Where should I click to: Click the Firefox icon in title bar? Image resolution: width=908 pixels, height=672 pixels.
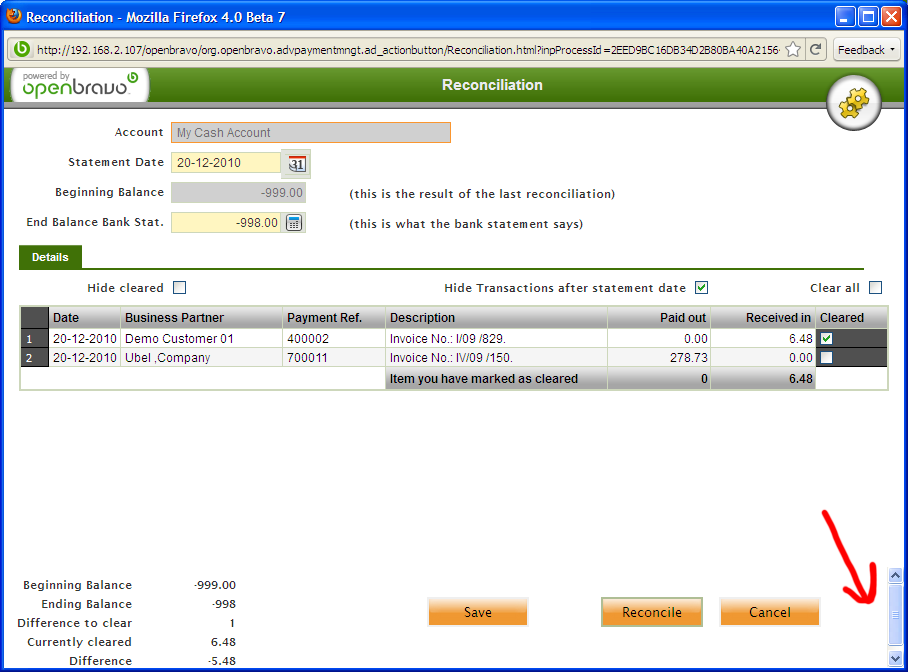pyautogui.click(x=13, y=17)
